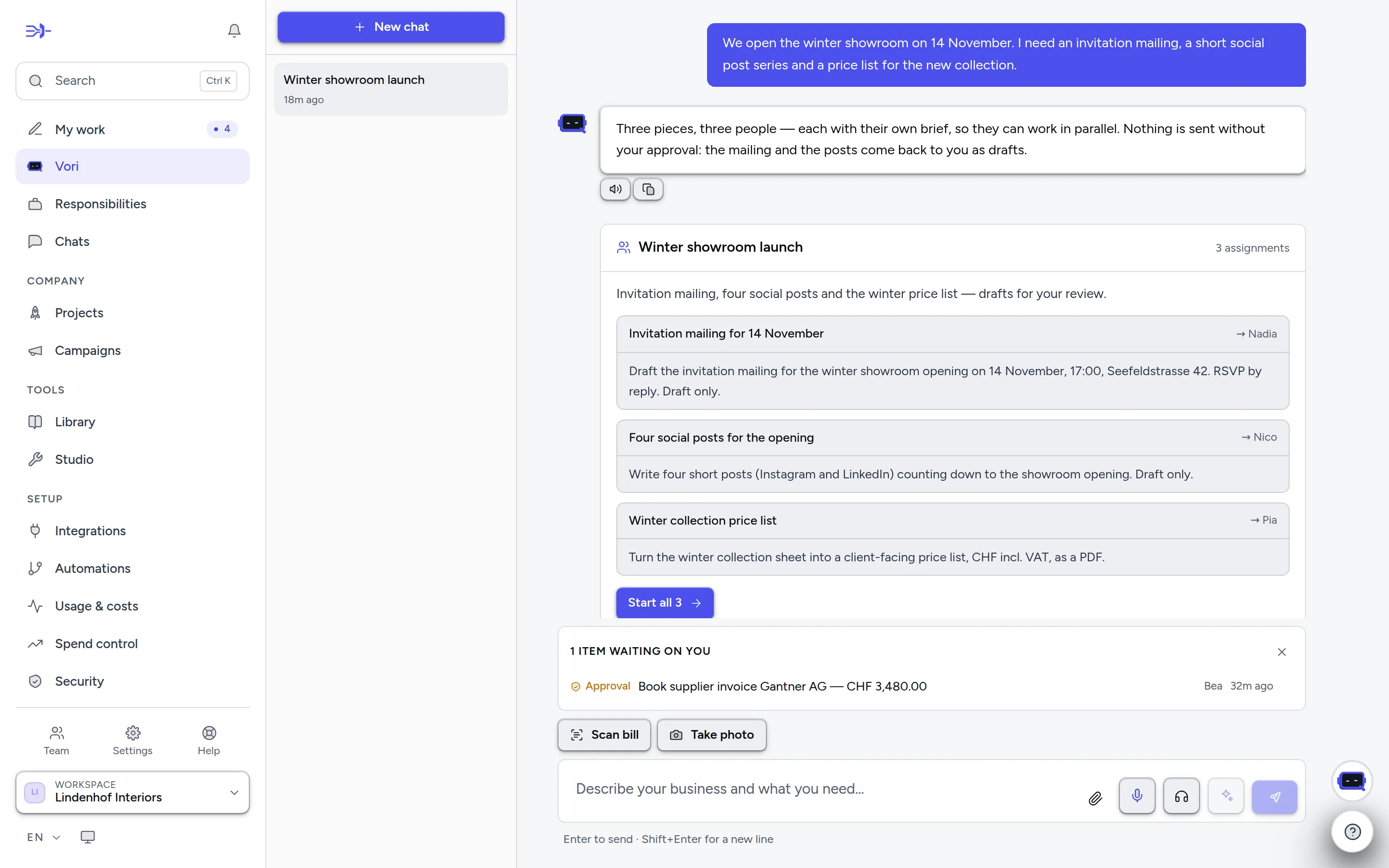This screenshot has width=1389, height=868.
Task: Go to My work
Action: point(133,129)
